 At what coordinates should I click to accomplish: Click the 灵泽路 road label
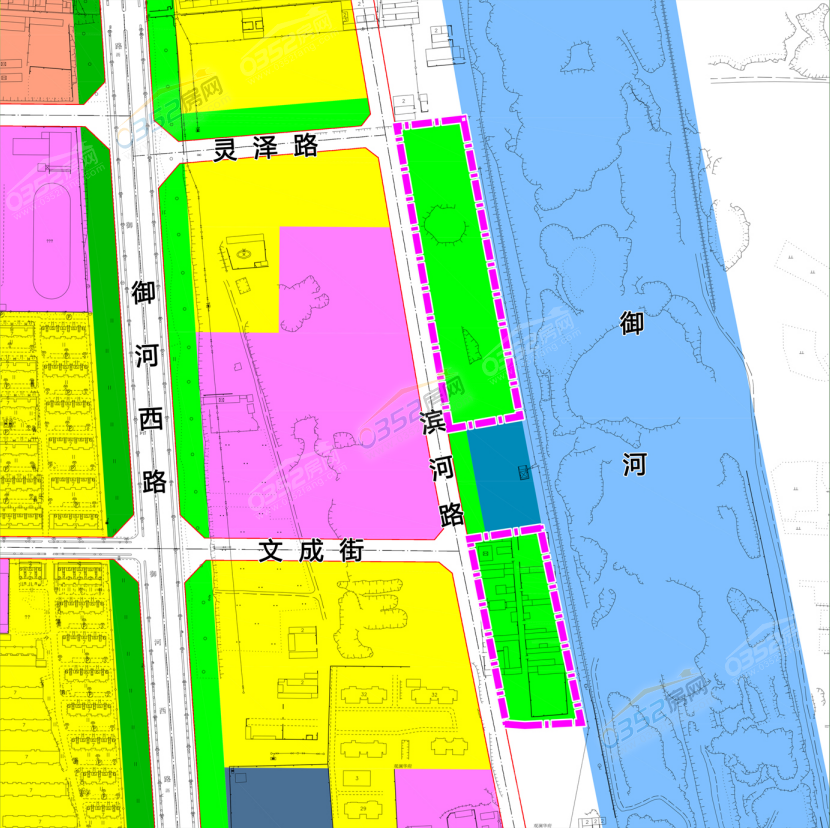coord(266,147)
